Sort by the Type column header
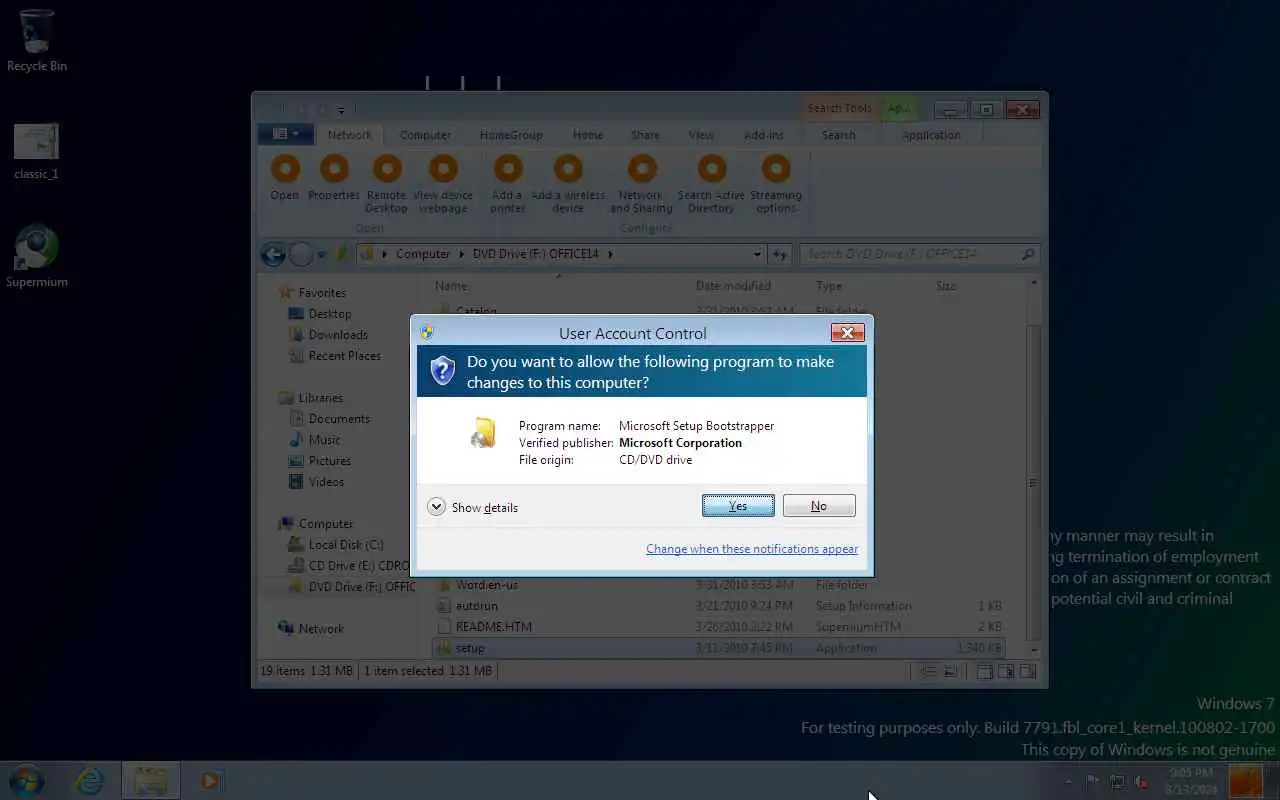 point(829,286)
